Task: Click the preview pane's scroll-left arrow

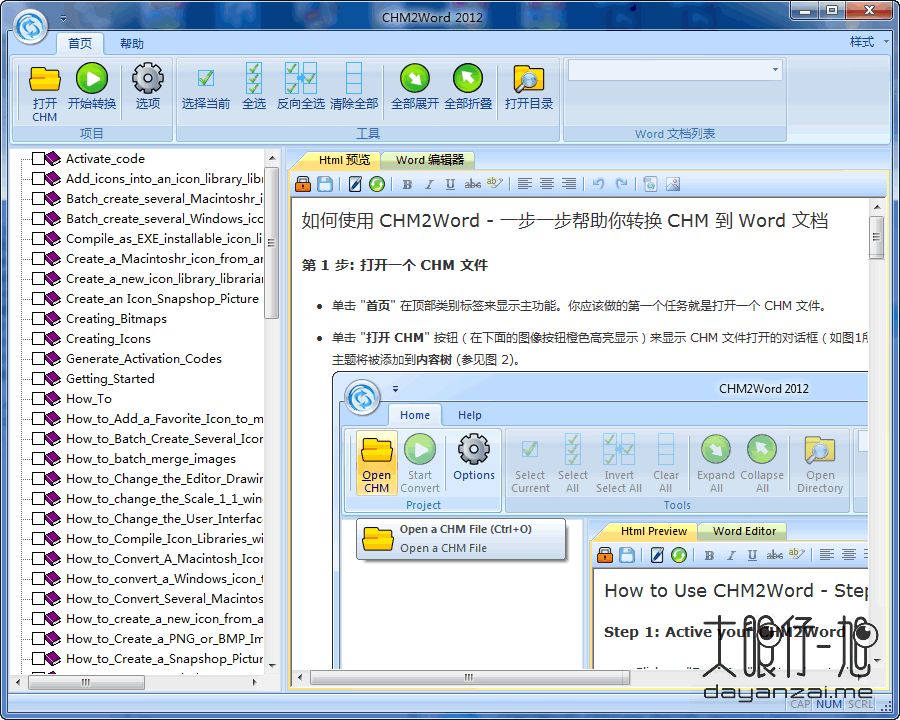Action: 300,678
